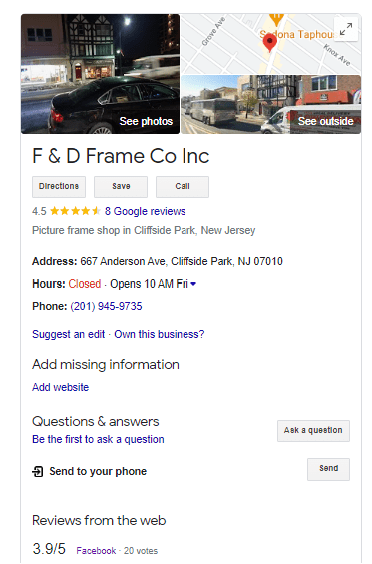
Task: Click the Send button
Action: [328, 469]
